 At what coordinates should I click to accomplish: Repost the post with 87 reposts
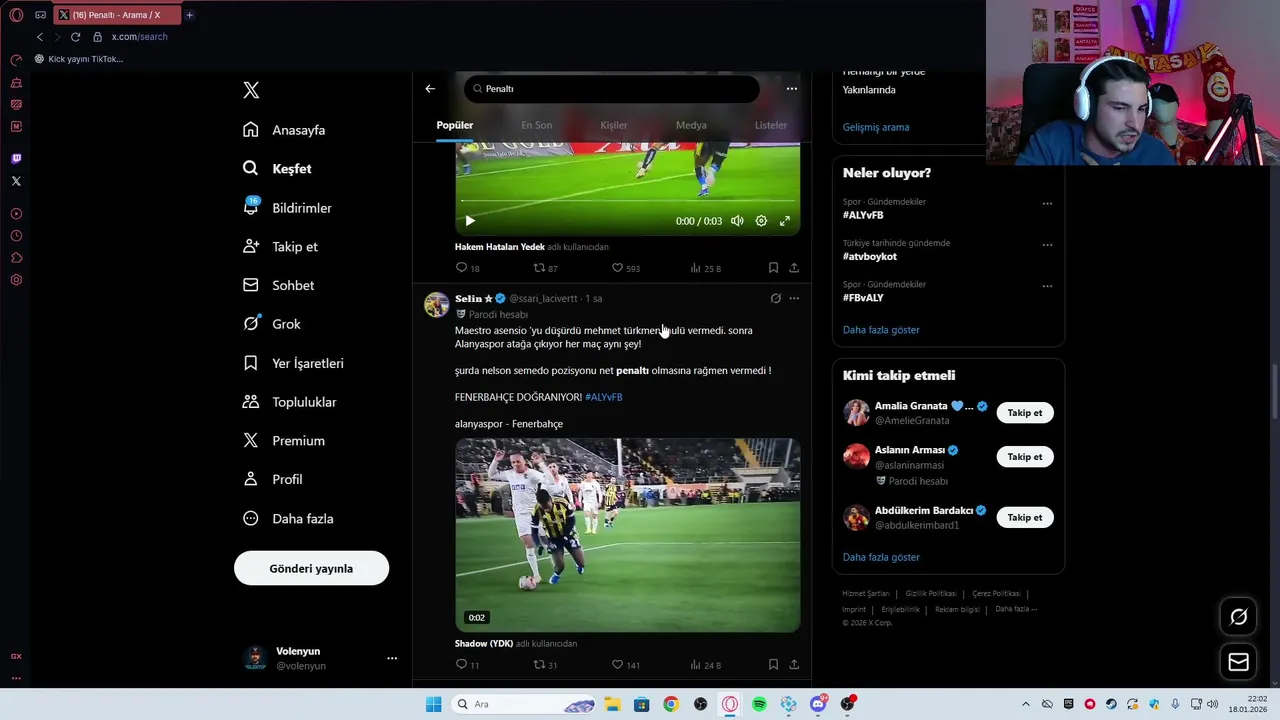pyautogui.click(x=545, y=268)
